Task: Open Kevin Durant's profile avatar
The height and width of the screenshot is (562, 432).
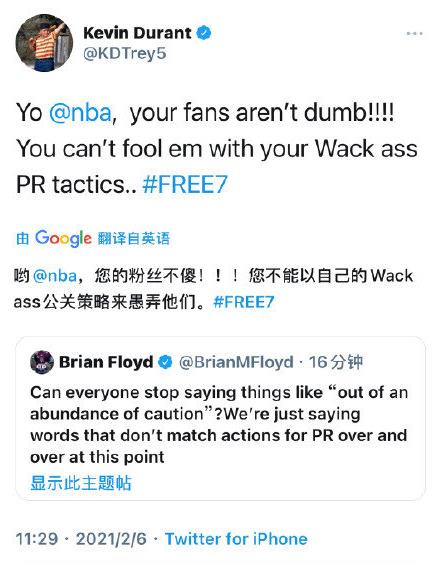Action: point(44,43)
